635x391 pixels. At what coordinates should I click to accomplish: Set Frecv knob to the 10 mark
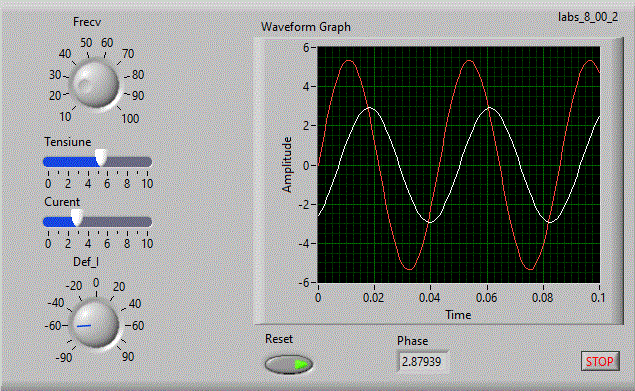65,117
